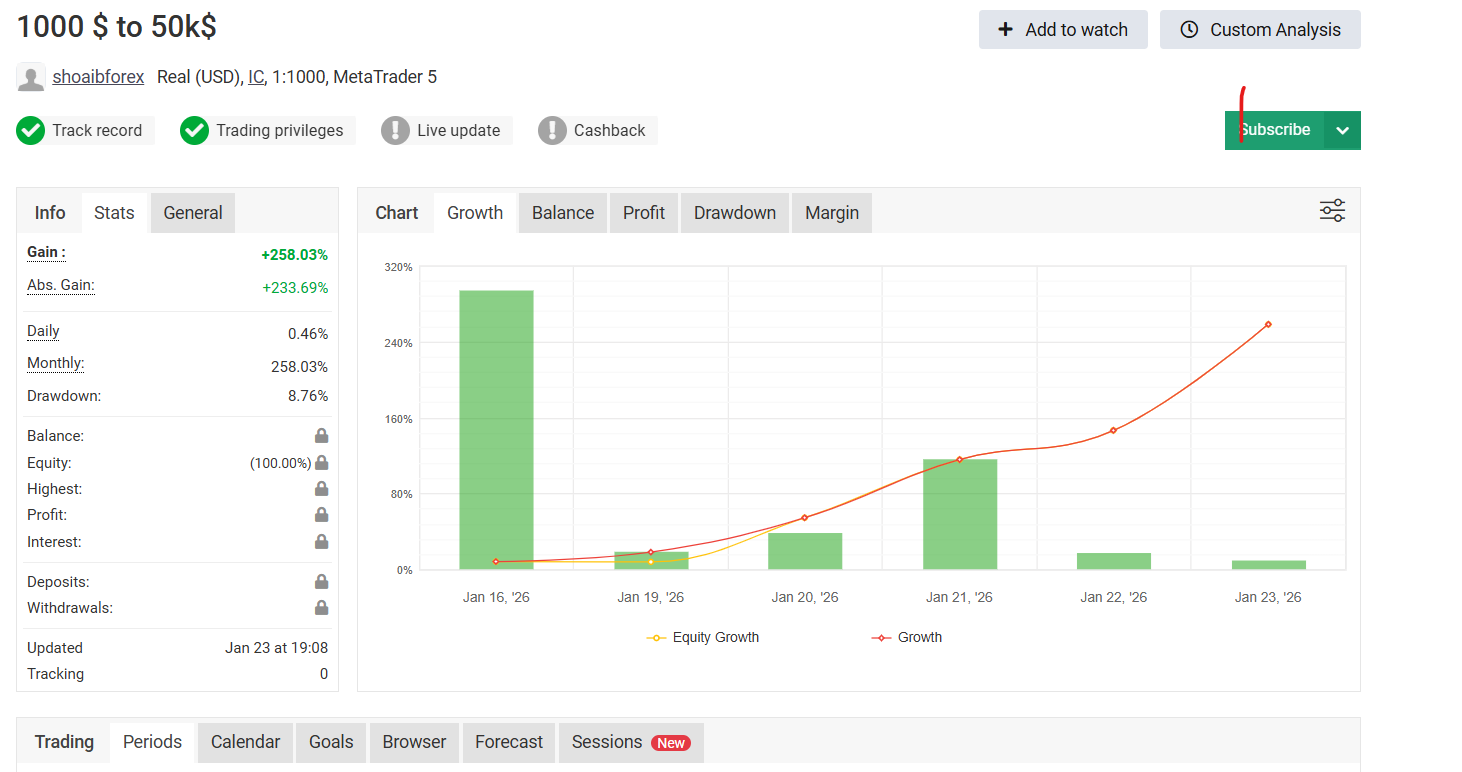The height and width of the screenshot is (772, 1462).
Task: Switch to the Stats tab
Action: pos(114,213)
